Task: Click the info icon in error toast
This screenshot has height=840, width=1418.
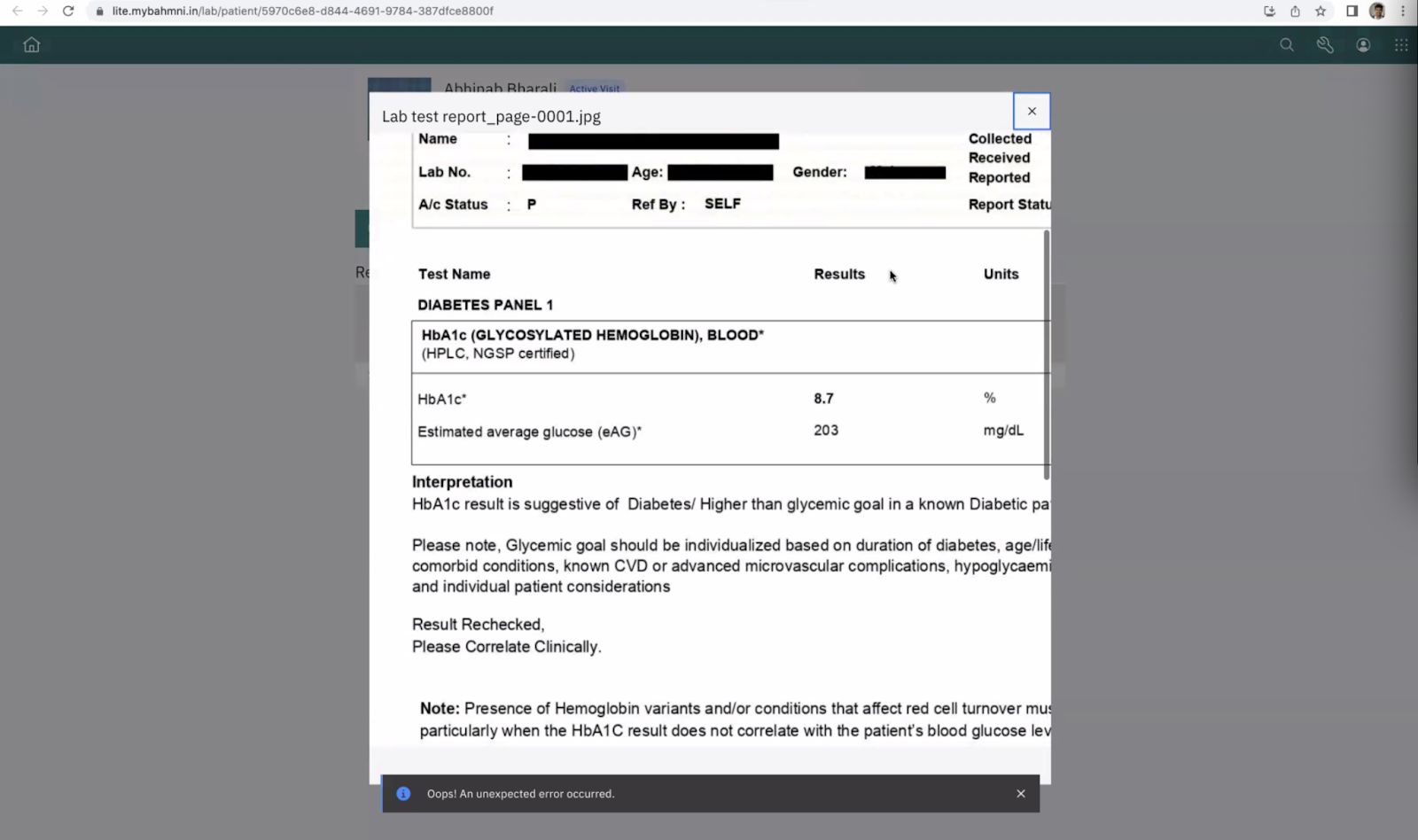Action: (403, 794)
